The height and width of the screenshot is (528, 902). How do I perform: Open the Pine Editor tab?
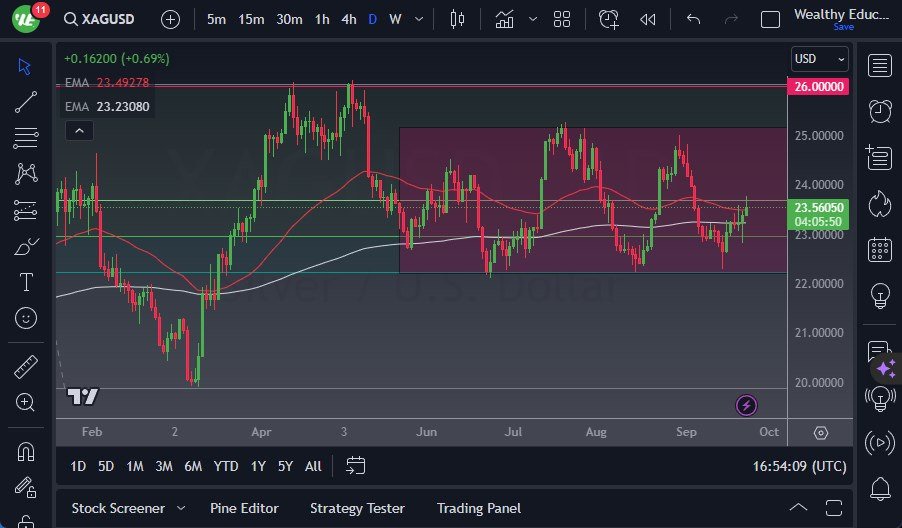(244, 508)
